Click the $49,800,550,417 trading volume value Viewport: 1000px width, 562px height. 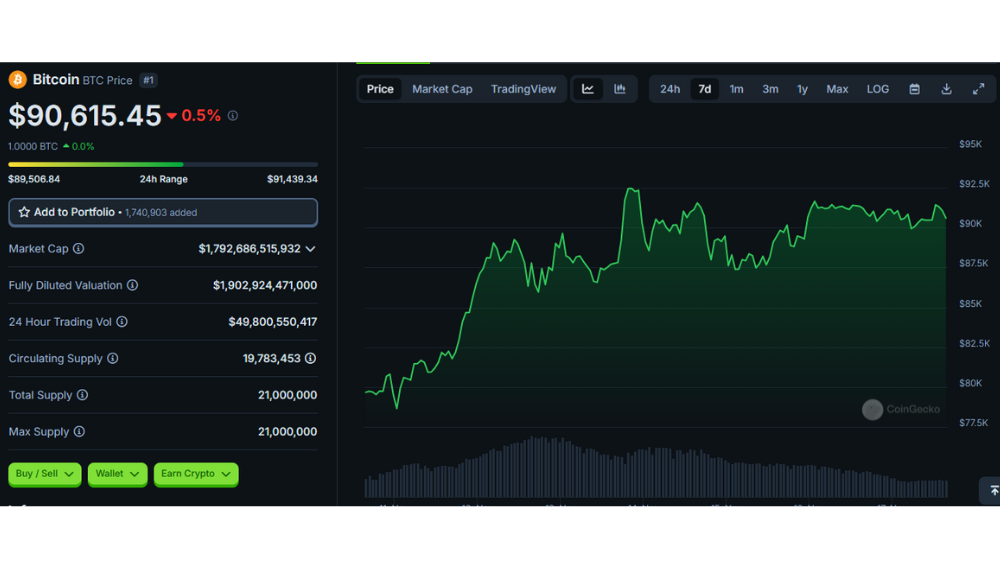pyautogui.click(x=272, y=322)
